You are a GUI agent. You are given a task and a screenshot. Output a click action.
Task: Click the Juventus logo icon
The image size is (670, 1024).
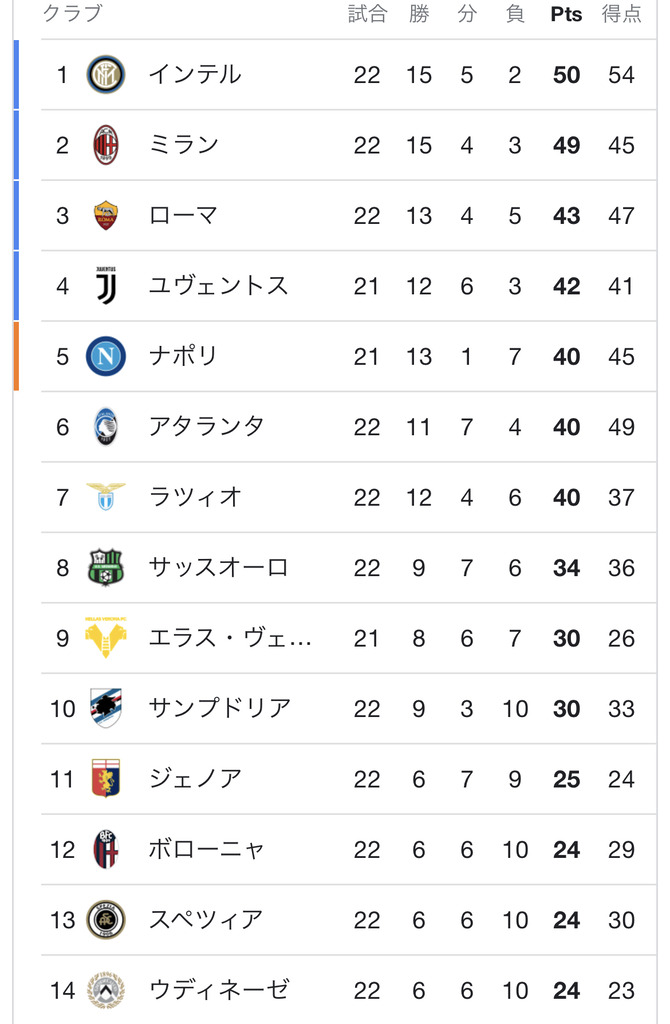coord(105,286)
